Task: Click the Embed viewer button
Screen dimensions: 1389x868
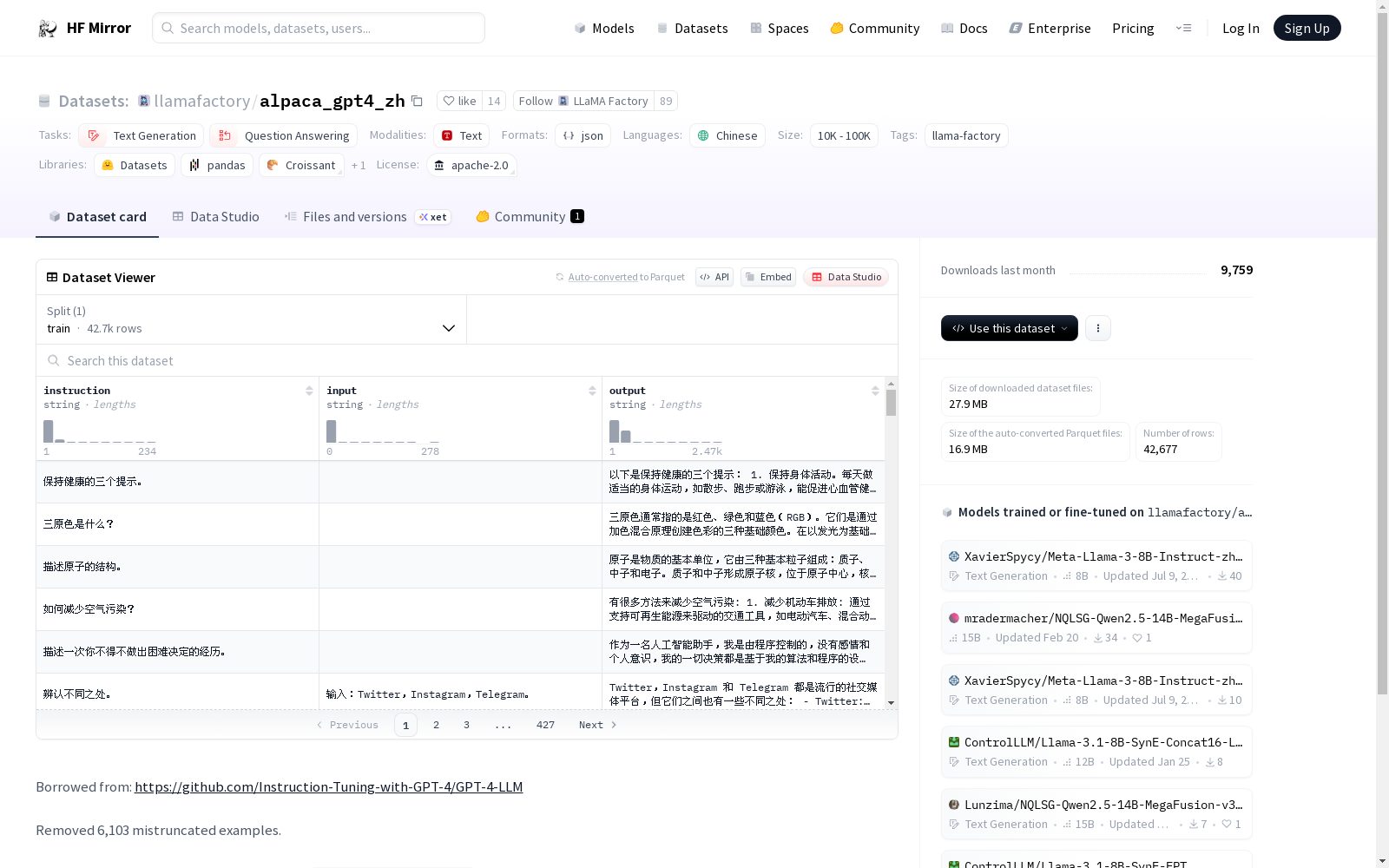Action: pos(767,277)
